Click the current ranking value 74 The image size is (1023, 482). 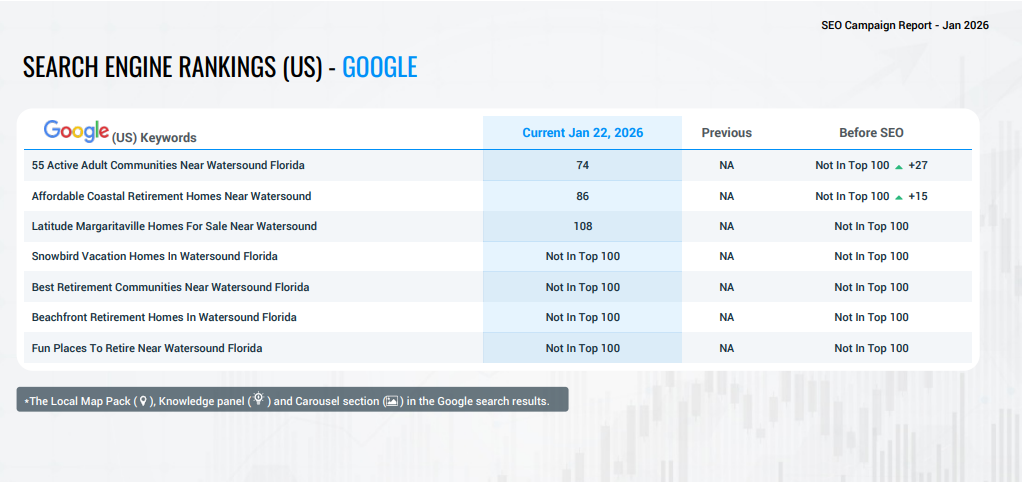click(x=583, y=165)
